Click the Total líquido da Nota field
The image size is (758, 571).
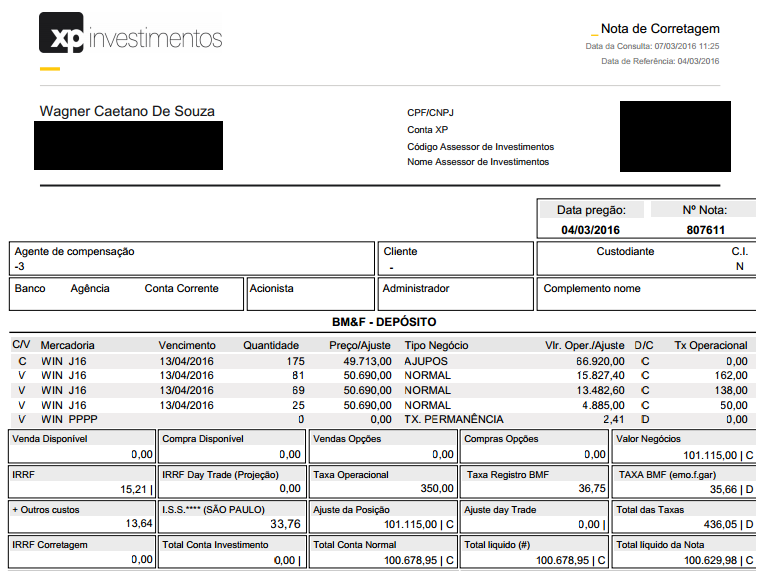point(684,552)
